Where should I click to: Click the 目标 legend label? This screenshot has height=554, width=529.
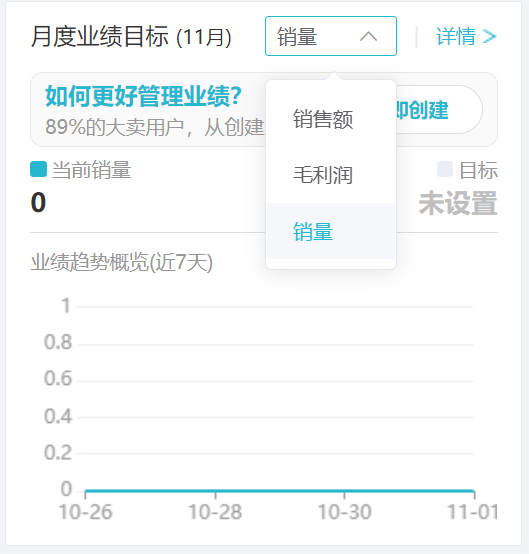click(478, 170)
